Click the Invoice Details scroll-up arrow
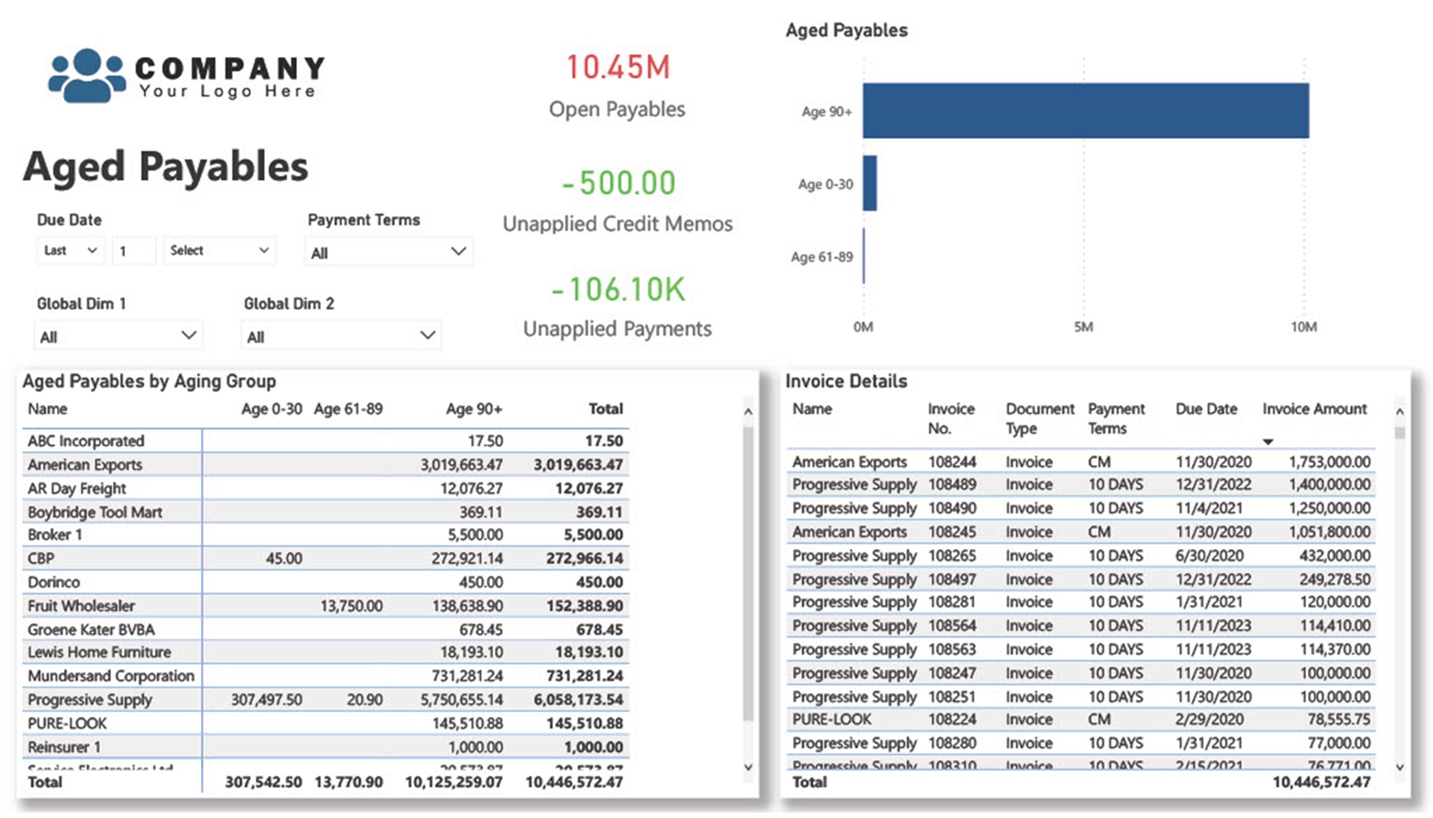This screenshot has height=818, width=1433. pos(1399,411)
